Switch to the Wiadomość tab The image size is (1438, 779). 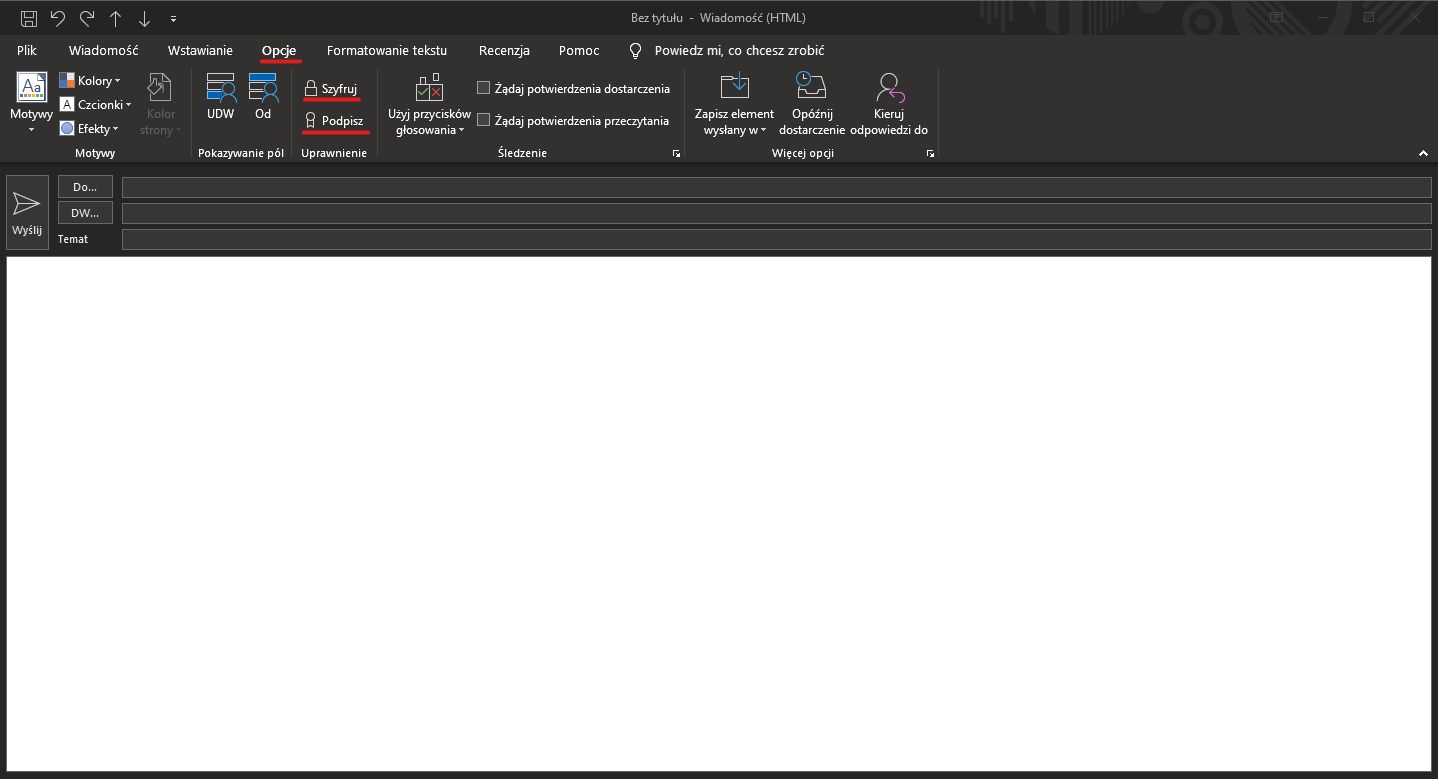tap(104, 50)
